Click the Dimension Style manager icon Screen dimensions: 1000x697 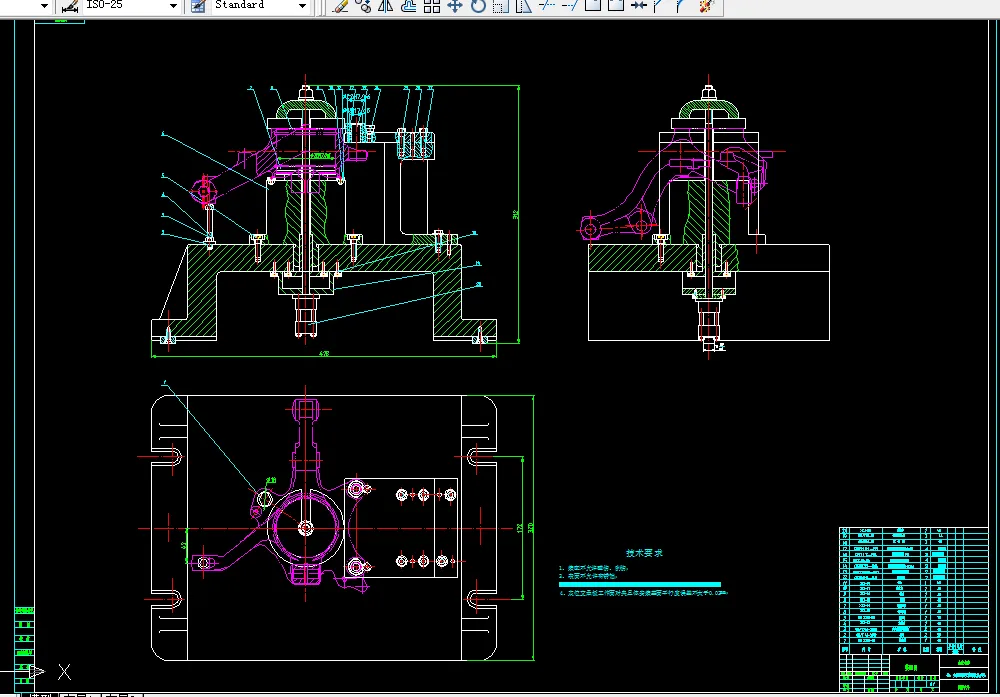[x=70, y=6]
